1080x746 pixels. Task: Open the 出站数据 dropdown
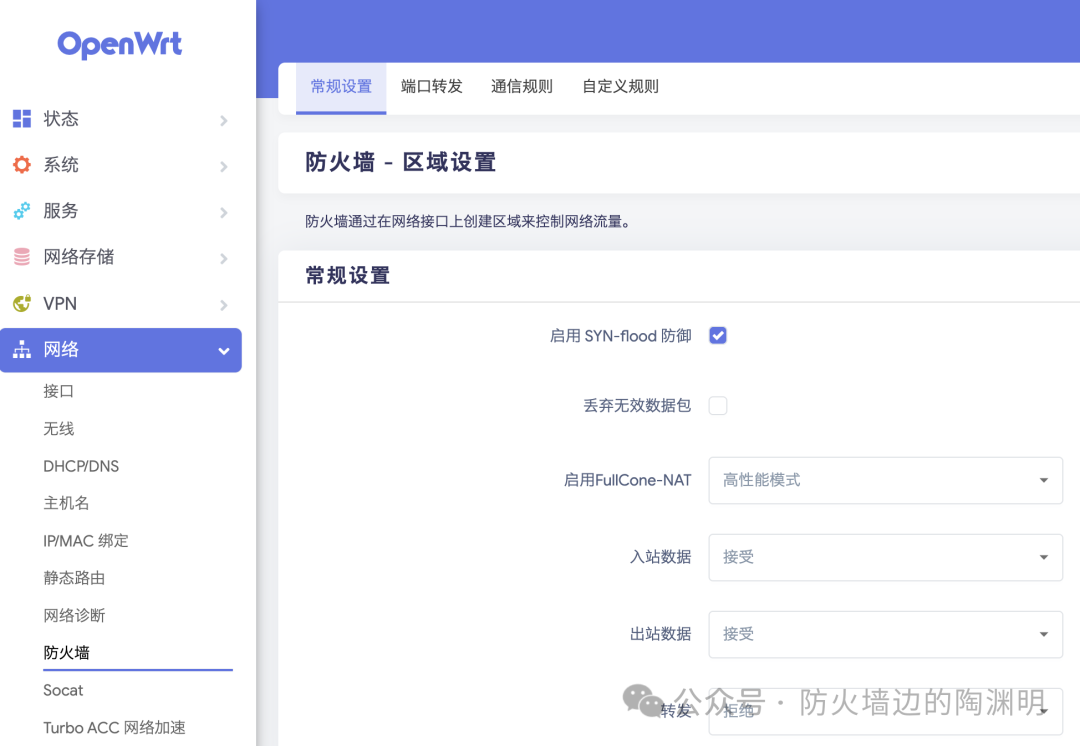[885, 634]
